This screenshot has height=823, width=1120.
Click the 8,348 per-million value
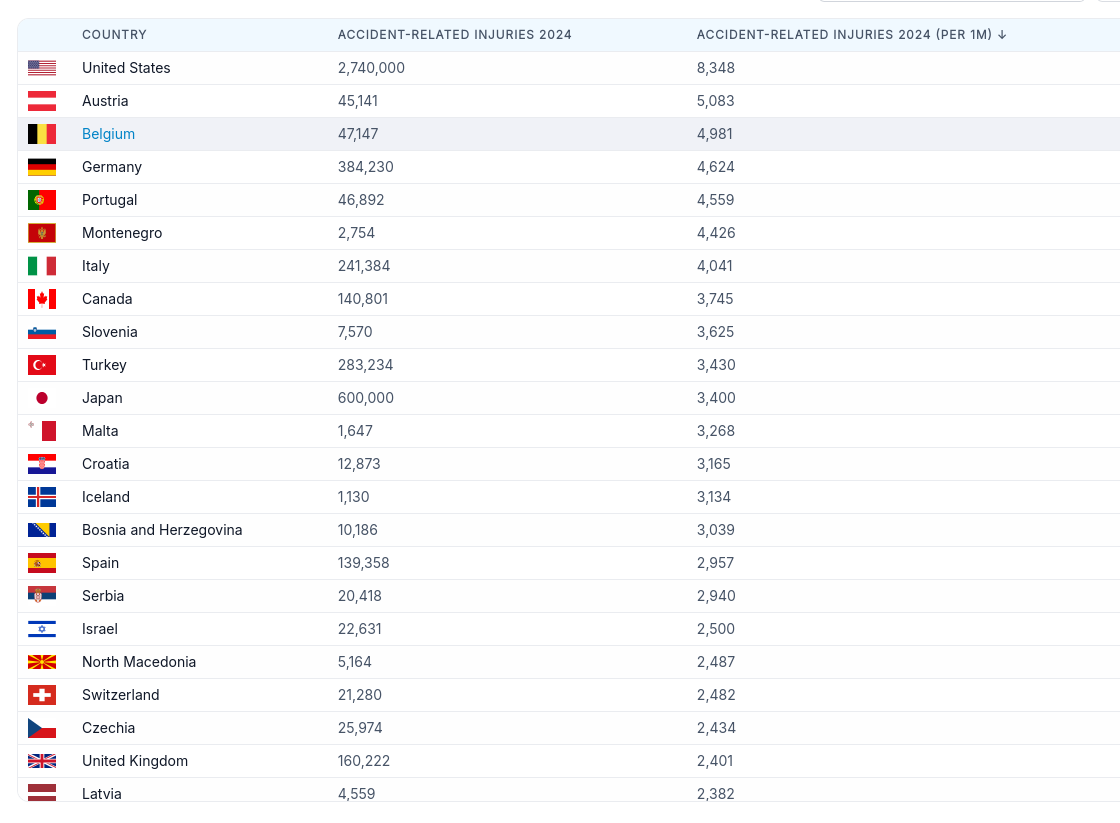click(x=716, y=68)
